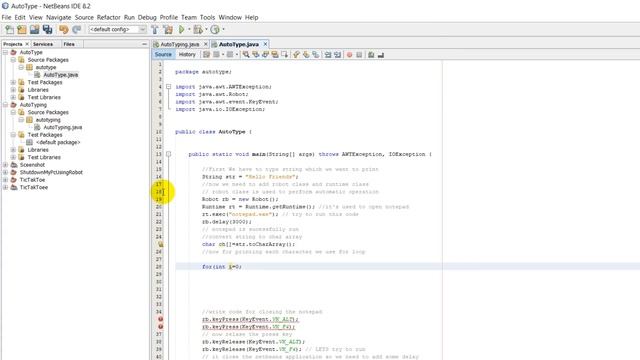The image size is (640, 360).
Task: Click the Debug Project icon
Action: tap(198, 29)
